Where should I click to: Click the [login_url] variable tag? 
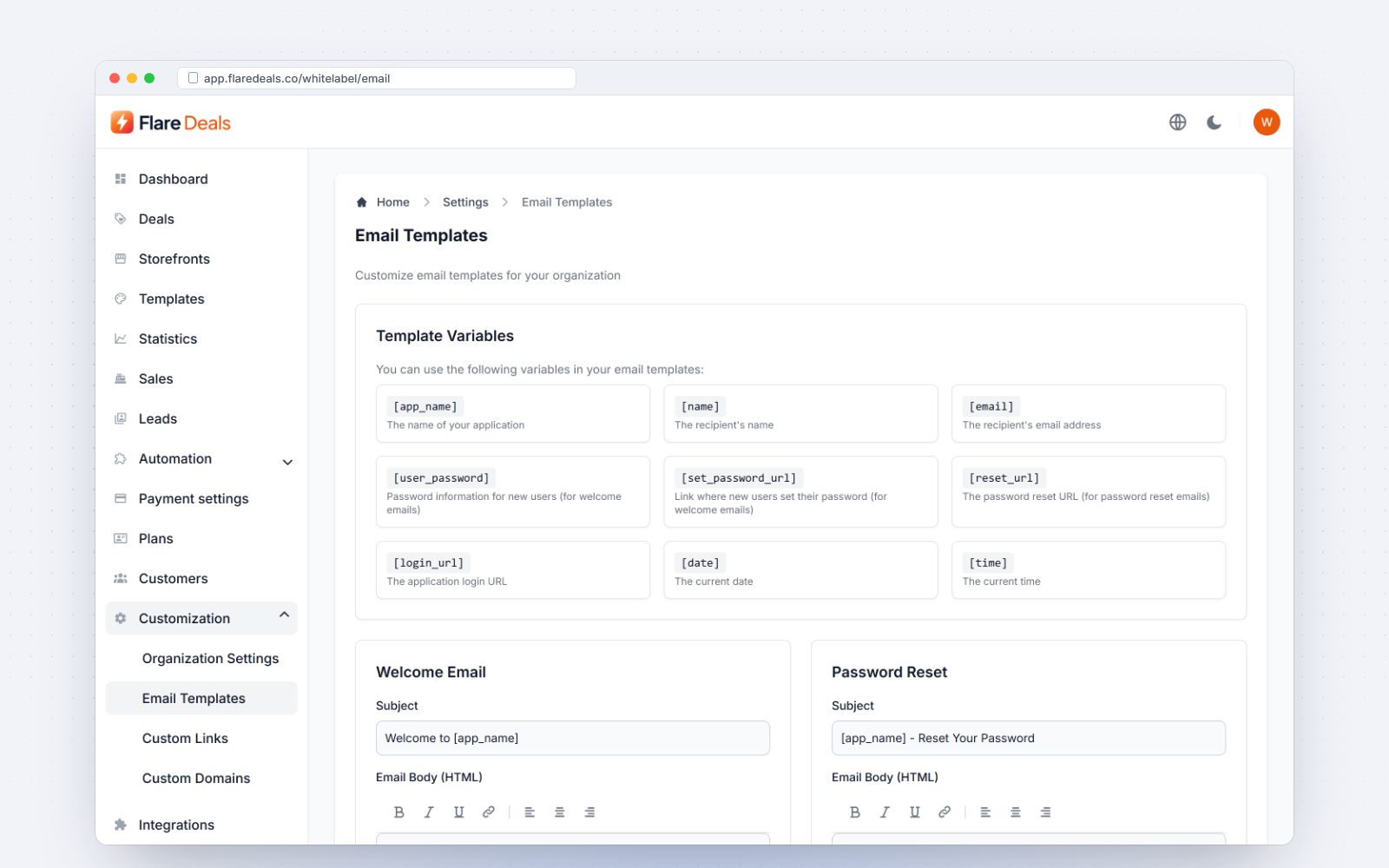[x=428, y=562]
